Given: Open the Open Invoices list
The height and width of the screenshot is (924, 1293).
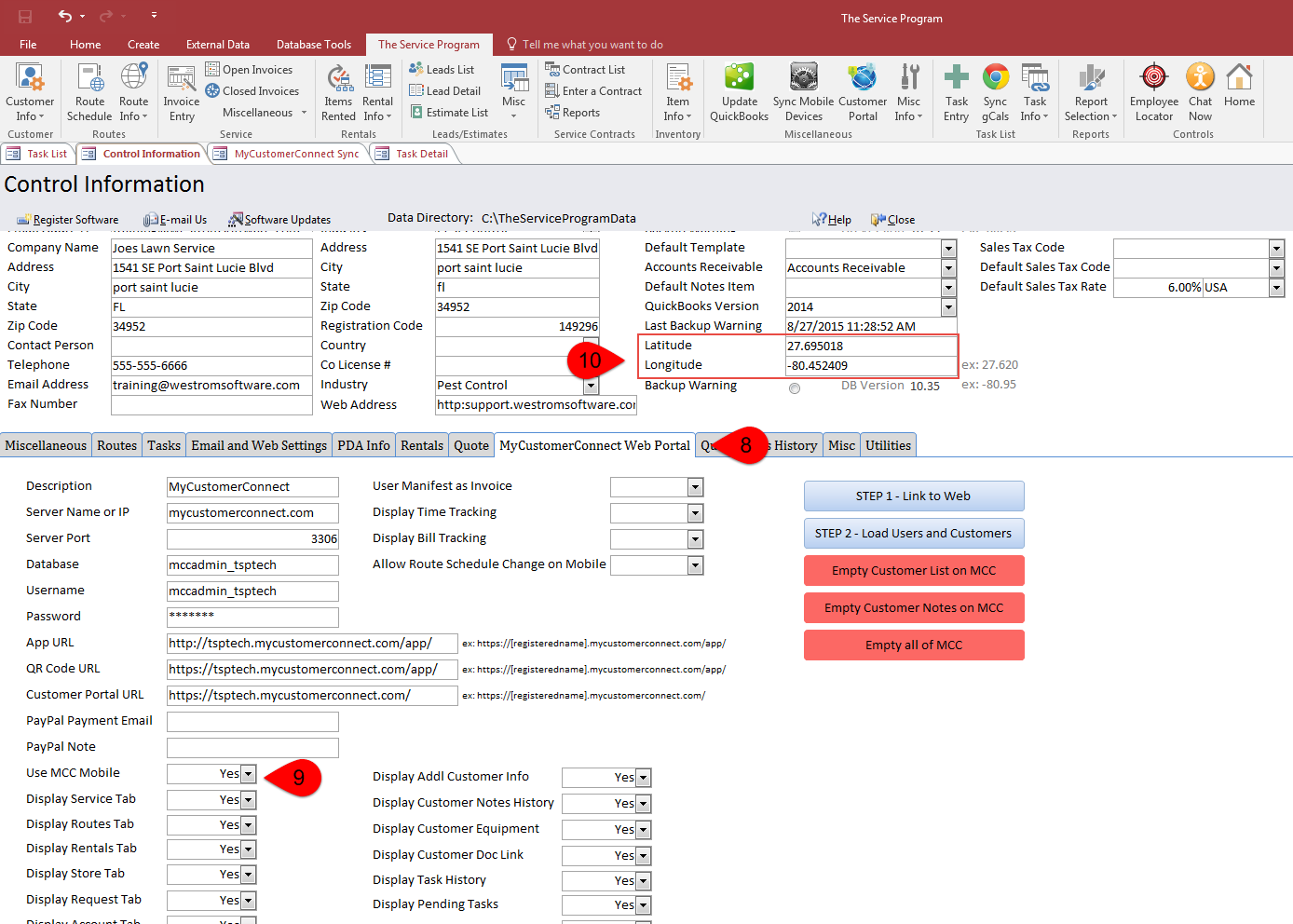Looking at the screenshot, I should [249, 70].
